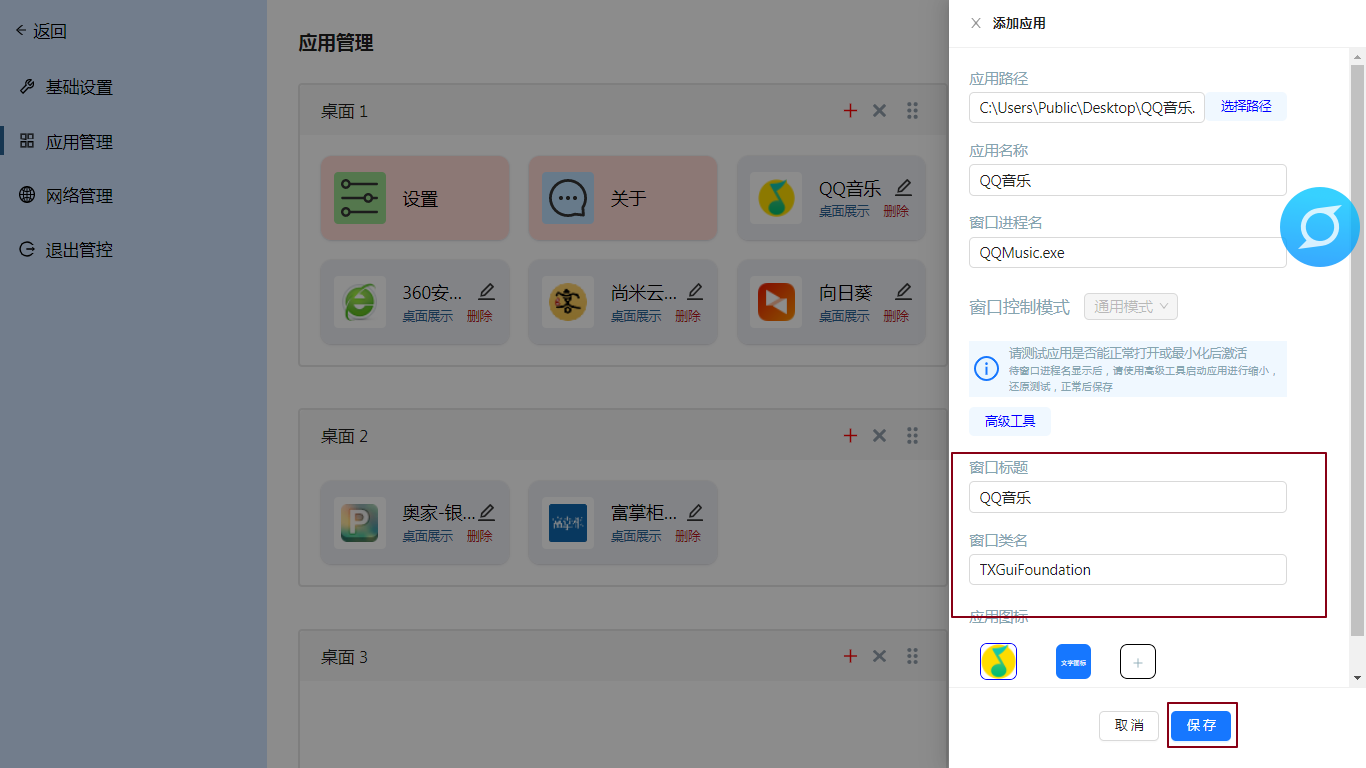Click the 富掌柜… app icon
The height and width of the screenshot is (768, 1366).
568,523
